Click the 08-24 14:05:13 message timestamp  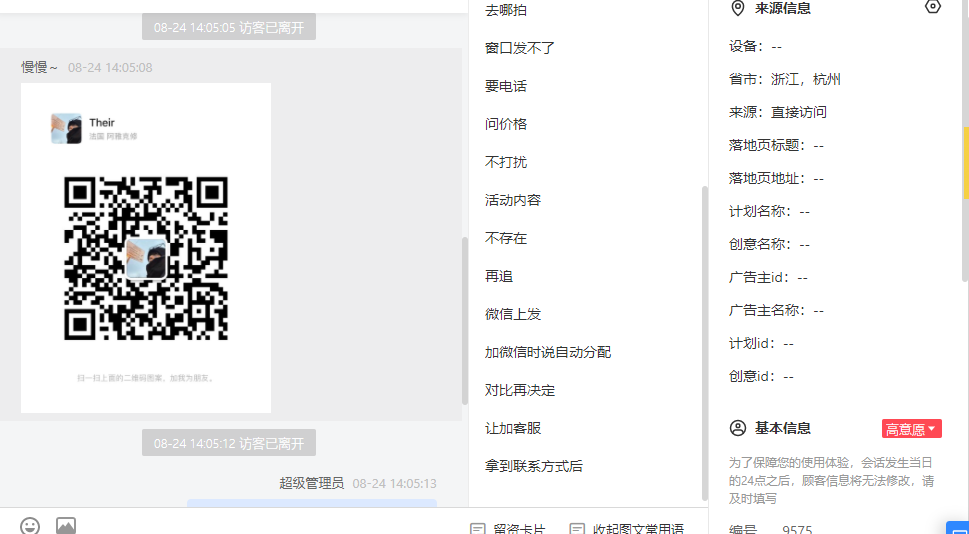coord(394,483)
